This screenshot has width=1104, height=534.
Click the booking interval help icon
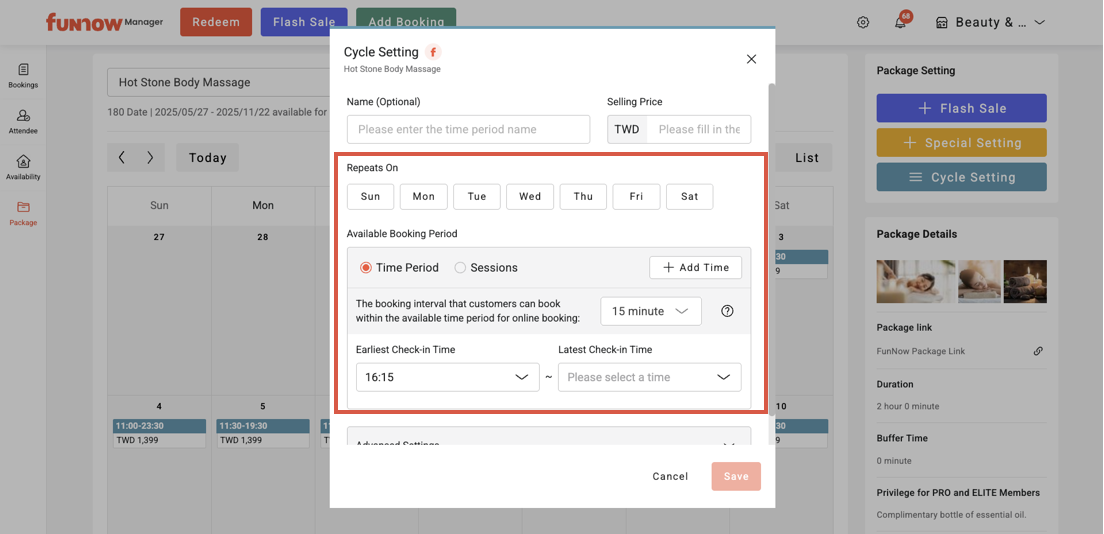coord(728,311)
